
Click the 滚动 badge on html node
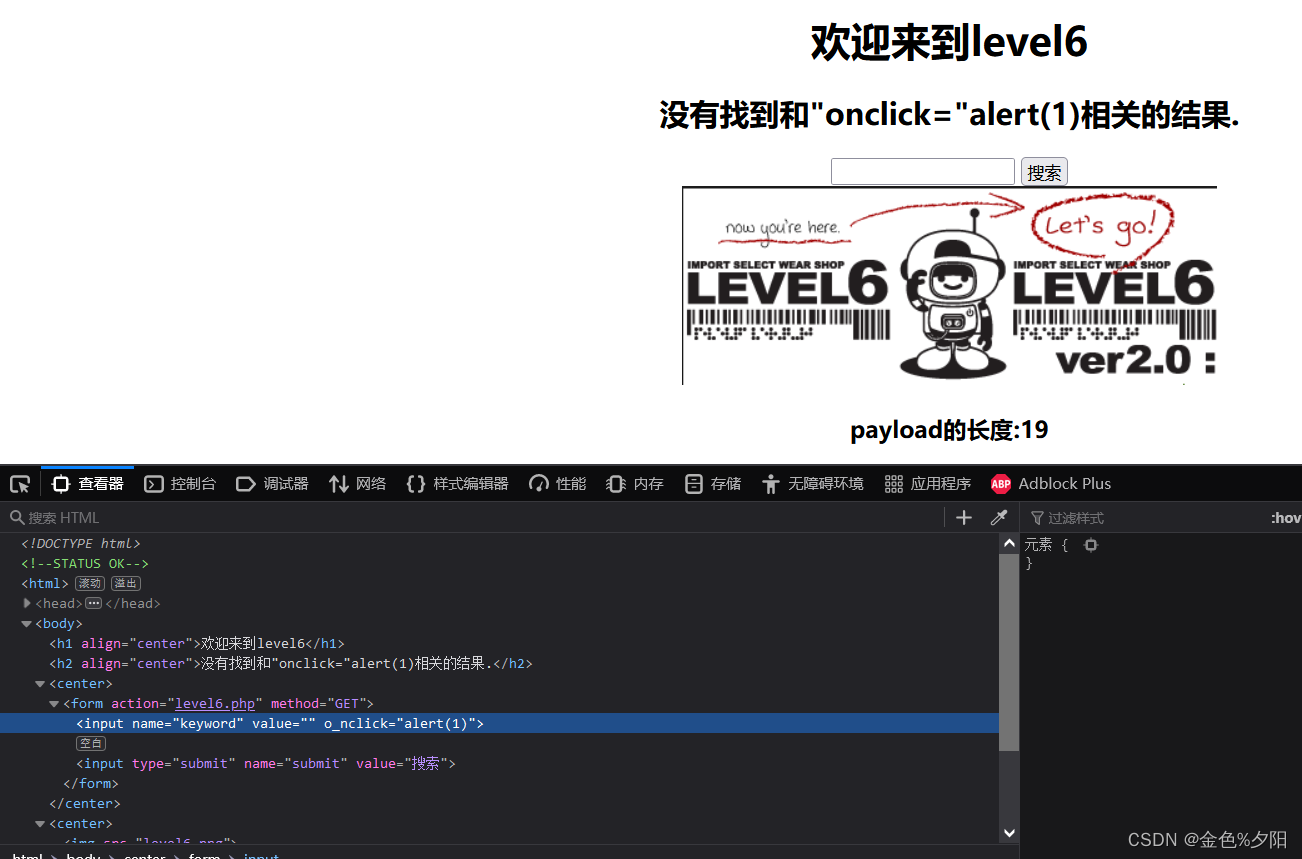[90, 583]
